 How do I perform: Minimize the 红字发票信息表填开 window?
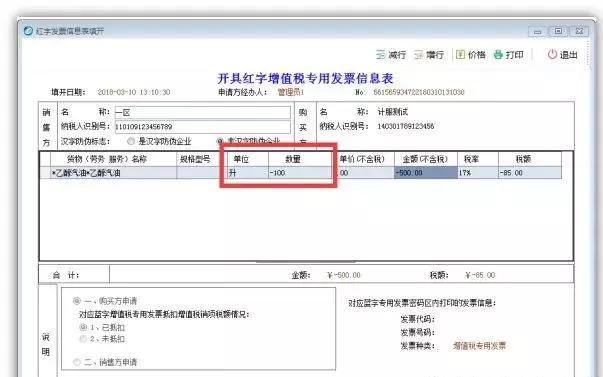pyautogui.click(x=538, y=32)
